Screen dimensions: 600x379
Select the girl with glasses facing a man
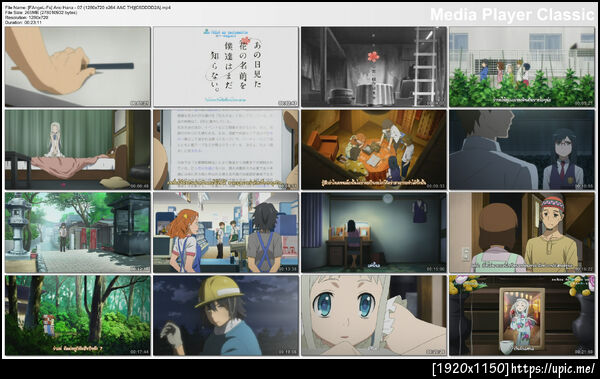[522, 150]
